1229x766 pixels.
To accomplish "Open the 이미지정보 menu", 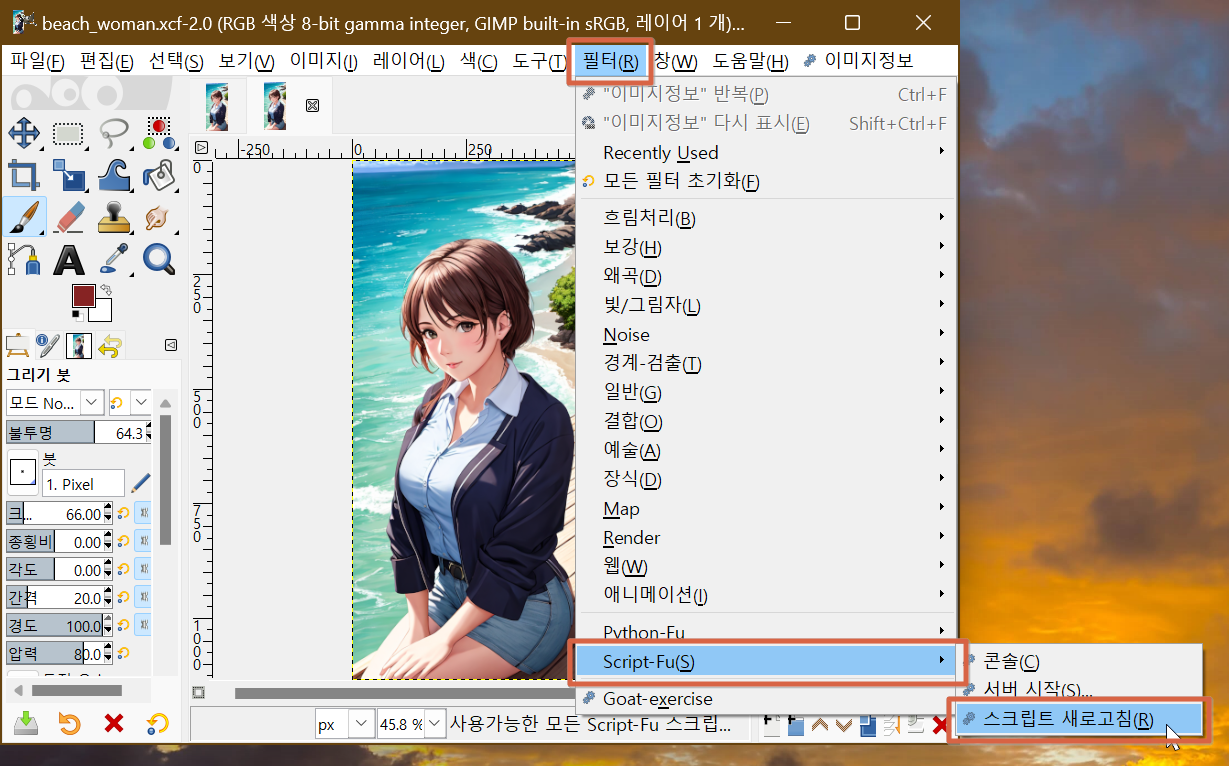I will 860,61.
